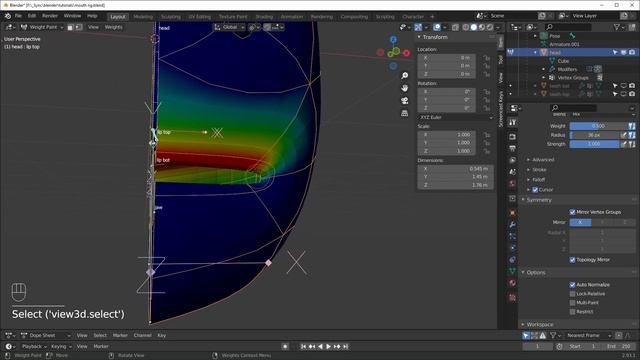This screenshot has height=360, width=640.
Task: Open the Particles properties tab icon
Action: [513, 236]
